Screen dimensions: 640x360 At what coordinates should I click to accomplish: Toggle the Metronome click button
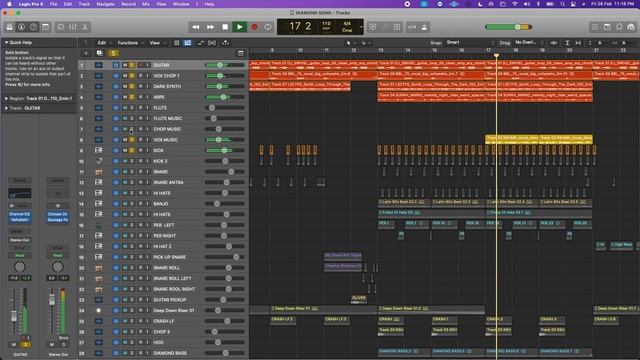point(424,27)
